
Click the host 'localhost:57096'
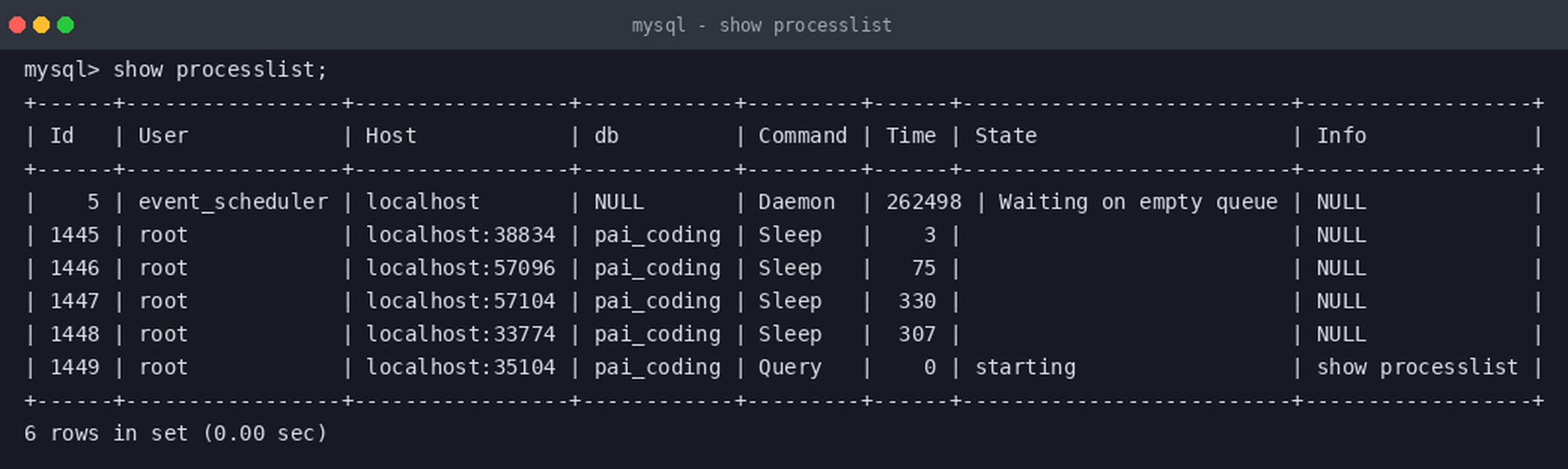pyautogui.click(x=460, y=268)
